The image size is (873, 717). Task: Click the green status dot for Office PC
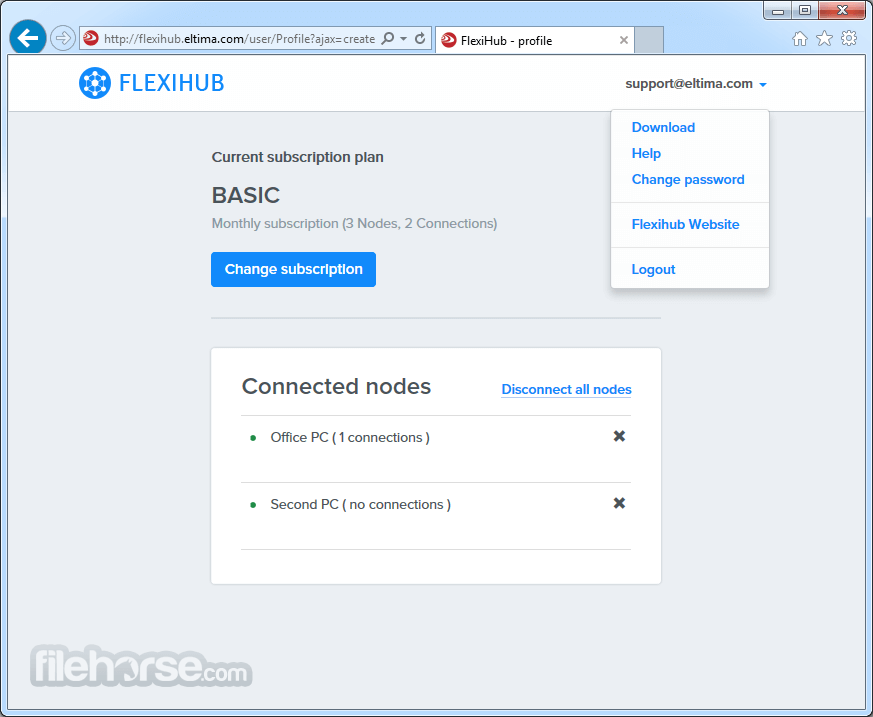(x=253, y=438)
